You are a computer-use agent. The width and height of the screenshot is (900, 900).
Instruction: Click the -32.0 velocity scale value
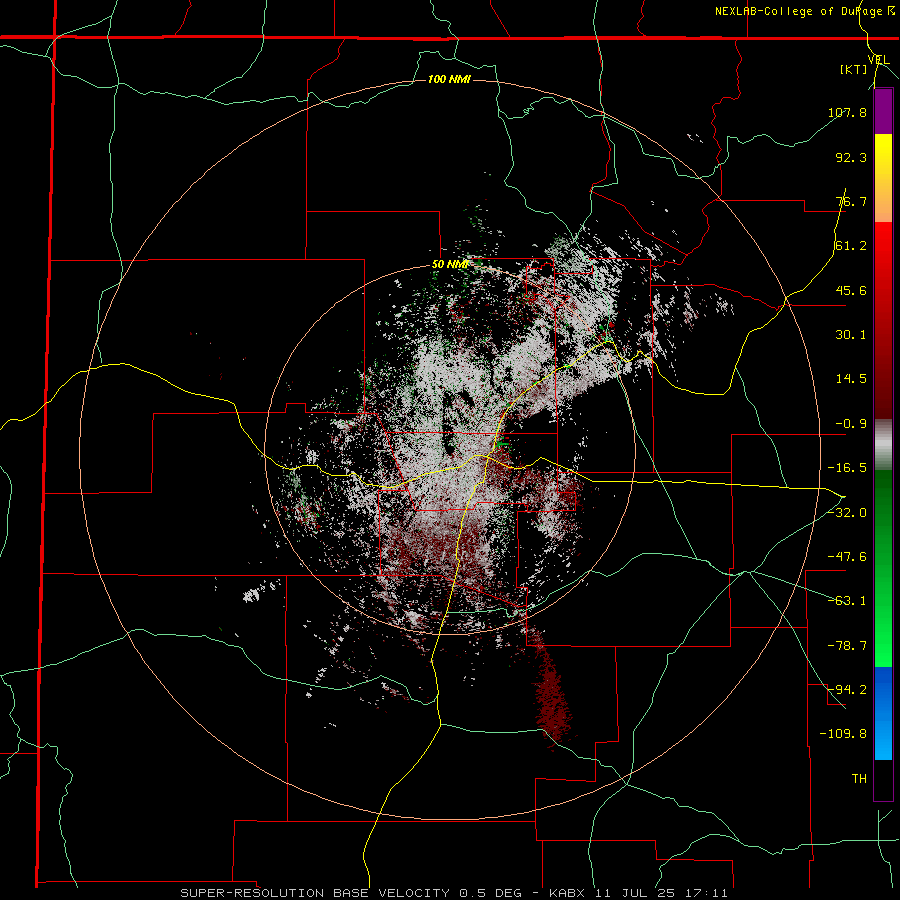coord(847,512)
